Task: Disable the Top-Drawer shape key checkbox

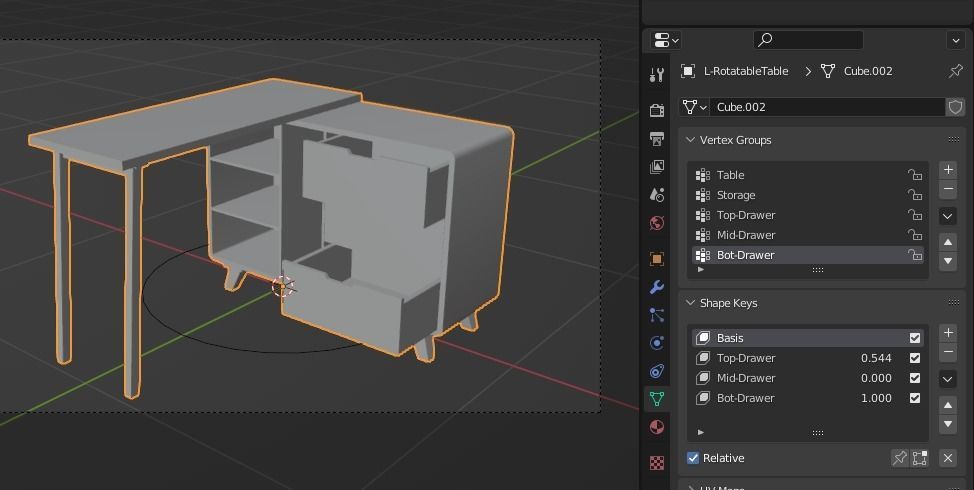Action: coord(915,358)
